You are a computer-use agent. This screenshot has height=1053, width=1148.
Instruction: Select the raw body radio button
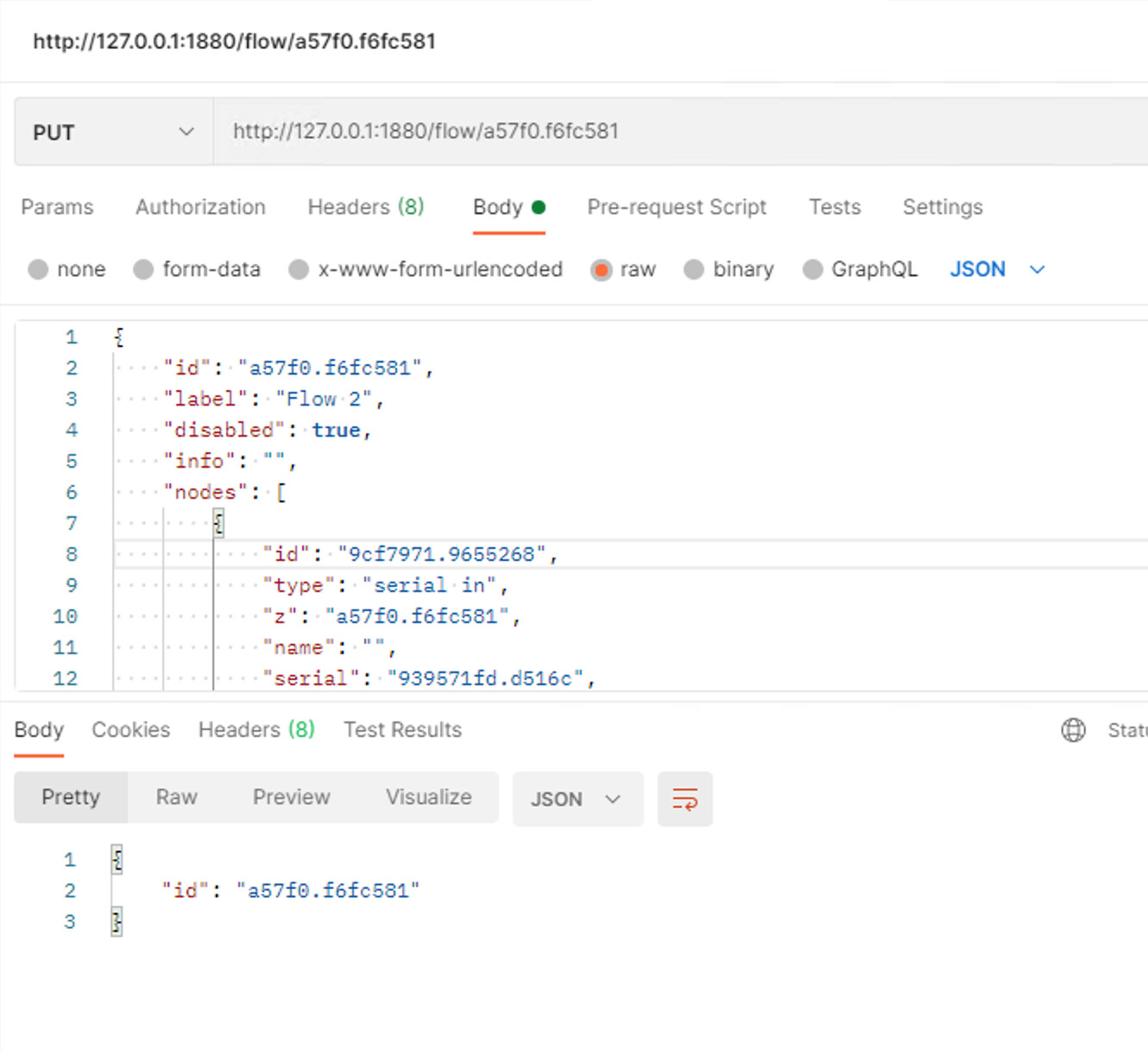[601, 270]
